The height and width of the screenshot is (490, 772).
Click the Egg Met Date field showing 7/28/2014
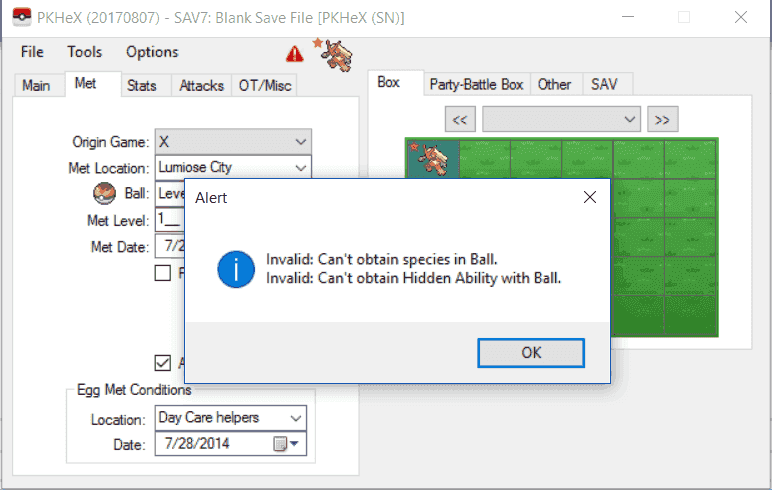(x=230, y=444)
